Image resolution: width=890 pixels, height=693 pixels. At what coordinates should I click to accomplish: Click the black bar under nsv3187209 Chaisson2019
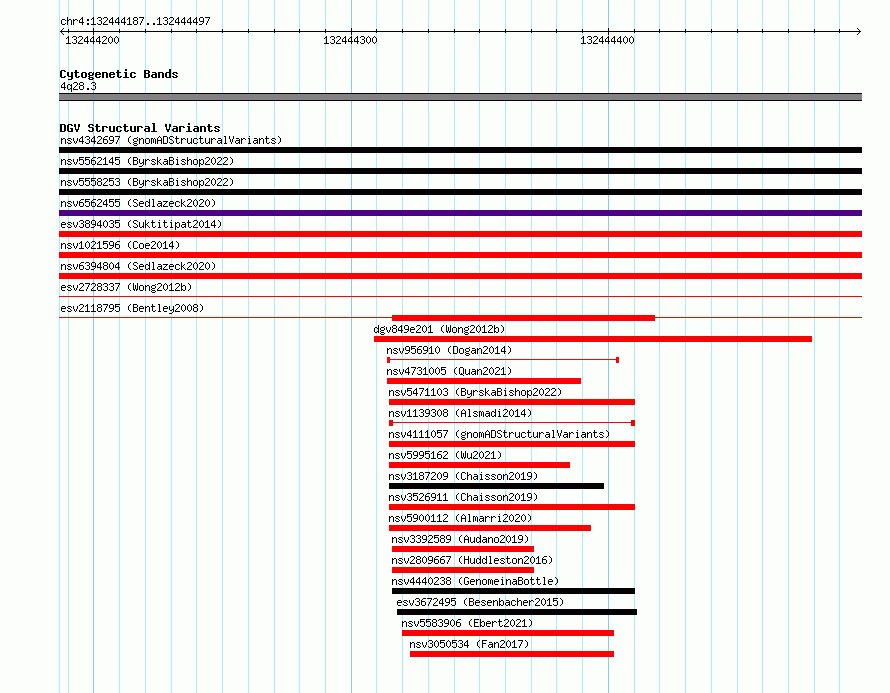click(x=496, y=486)
